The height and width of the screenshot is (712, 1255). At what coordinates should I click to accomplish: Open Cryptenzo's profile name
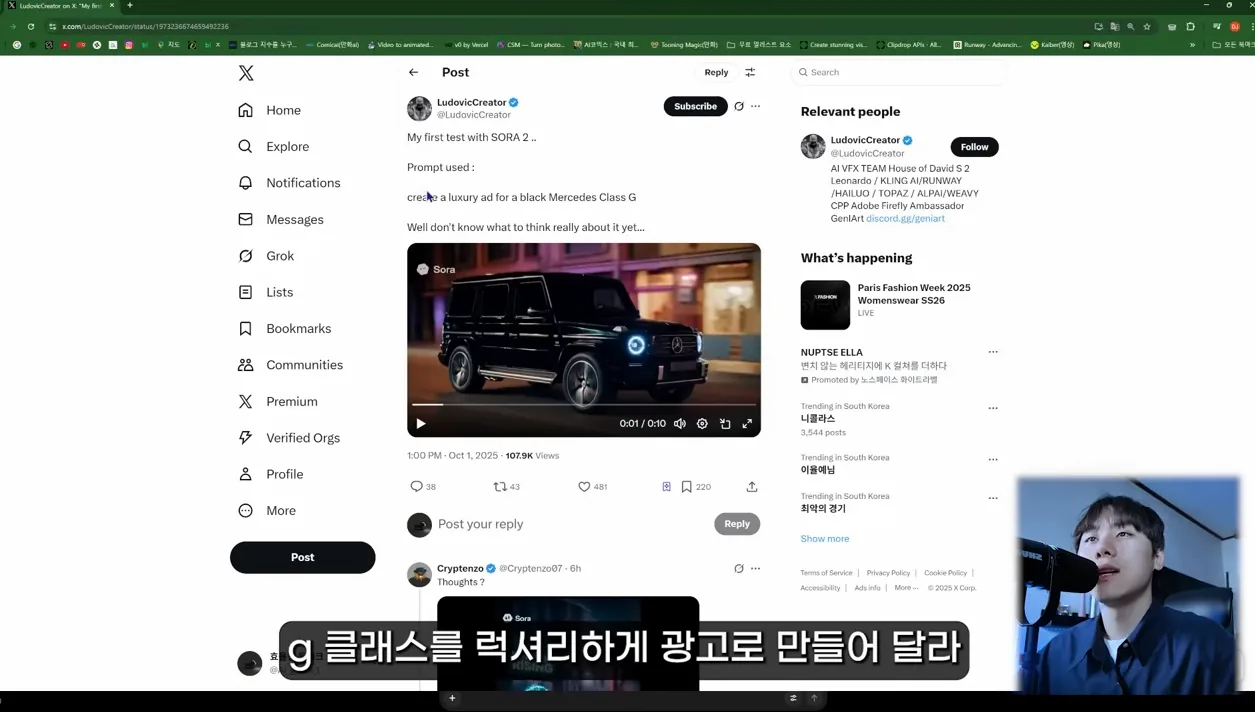click(x=460, y=568)
